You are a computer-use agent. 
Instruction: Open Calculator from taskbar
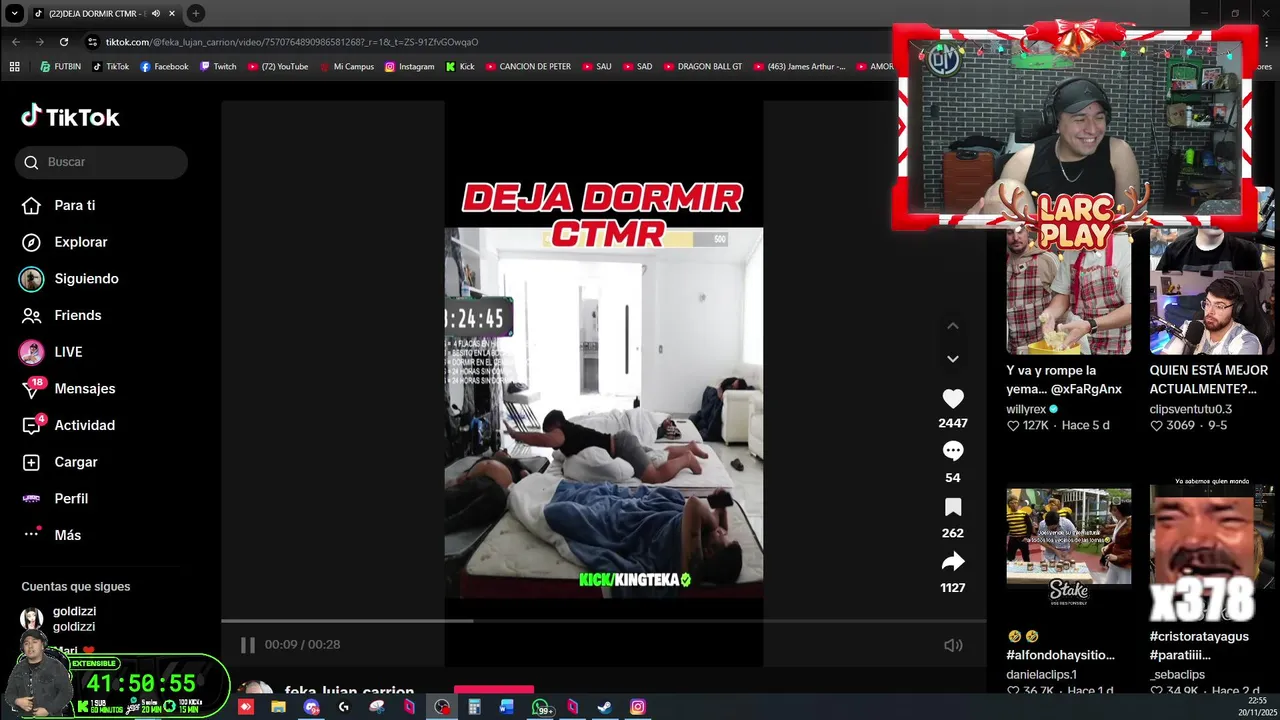click(x=474, y=707)
